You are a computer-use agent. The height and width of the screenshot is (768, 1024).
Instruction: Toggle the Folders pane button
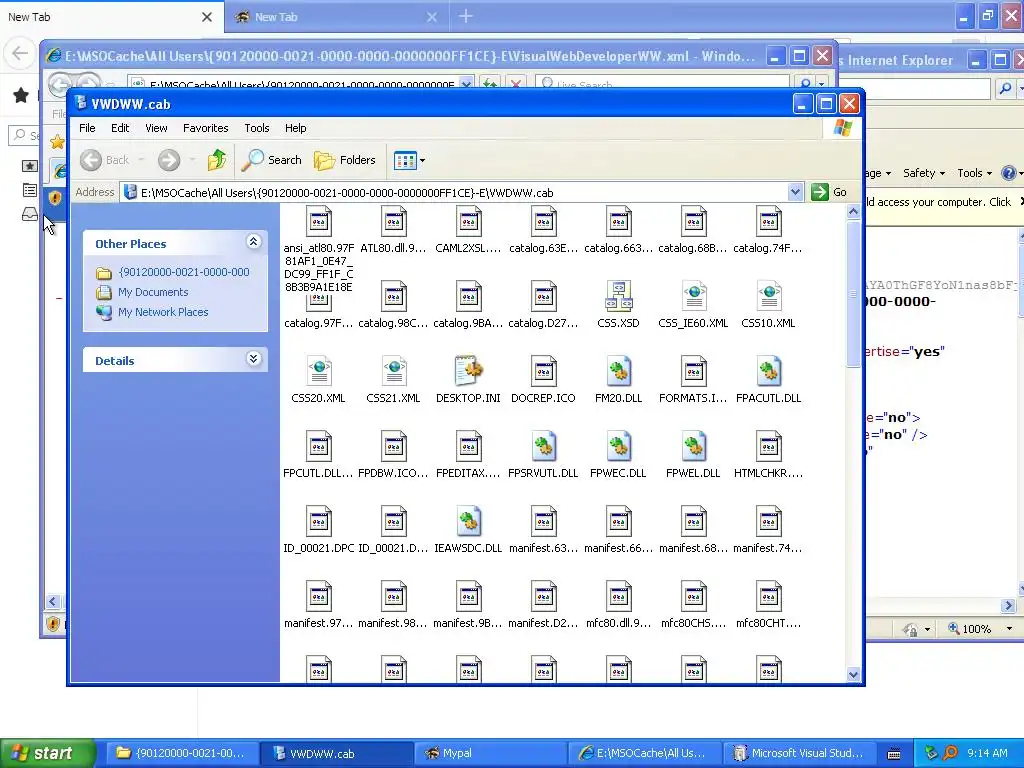(x=345, y=160)
